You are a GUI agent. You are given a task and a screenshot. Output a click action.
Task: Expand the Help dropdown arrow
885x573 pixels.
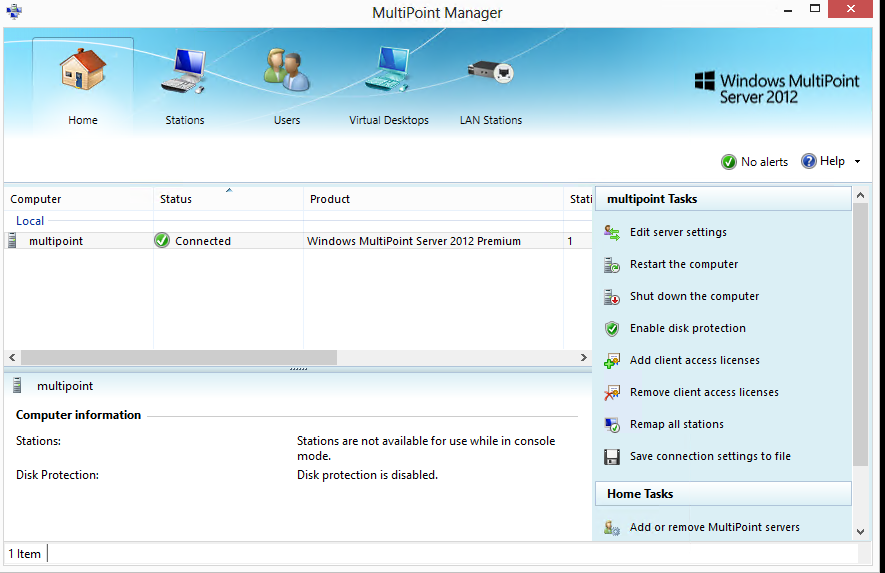pos(857,161)
